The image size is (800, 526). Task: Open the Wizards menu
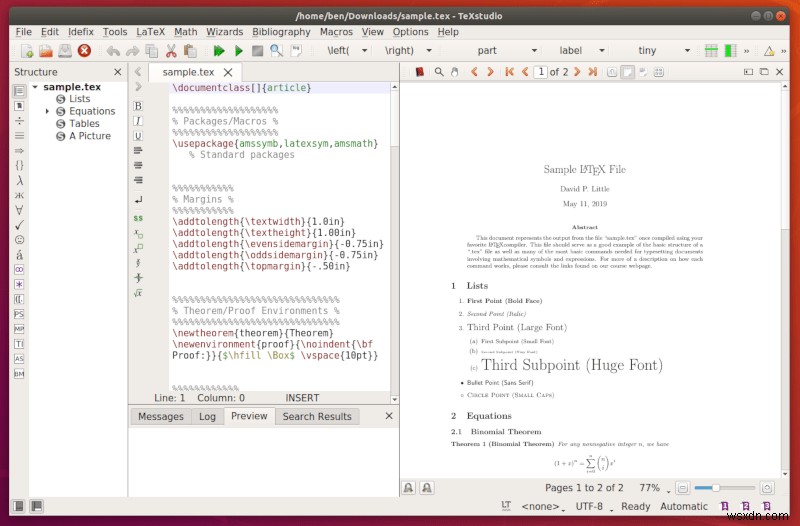[224, 32]
